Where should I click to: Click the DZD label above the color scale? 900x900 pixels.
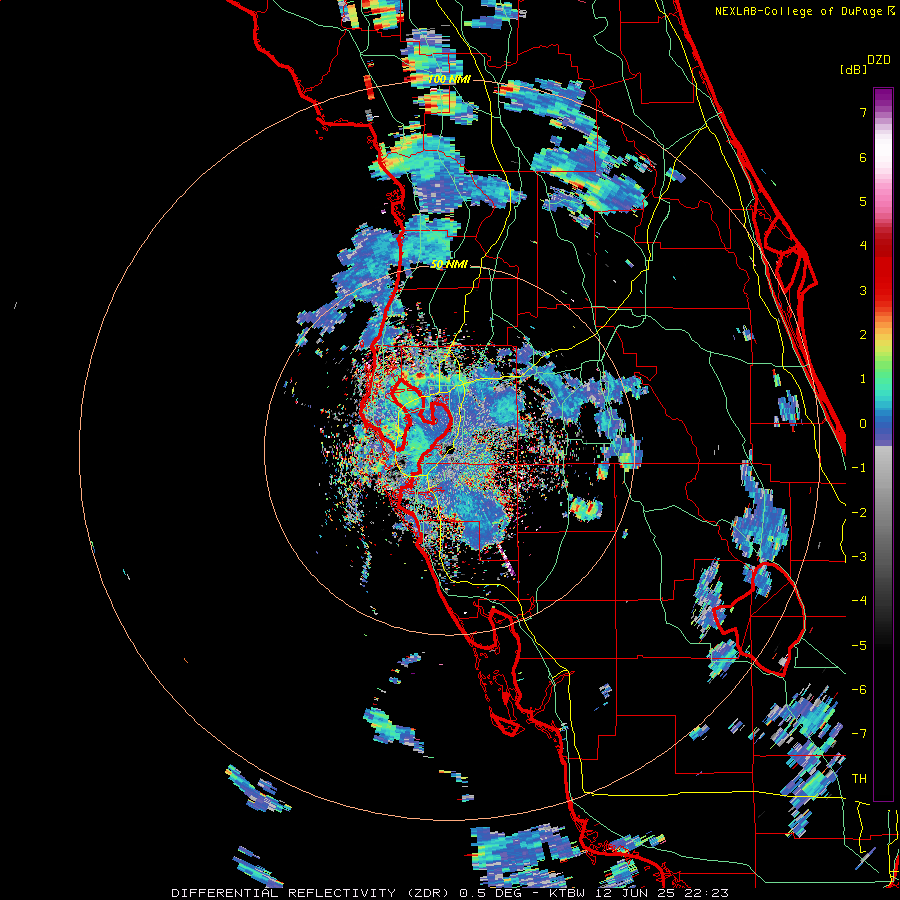879,60
